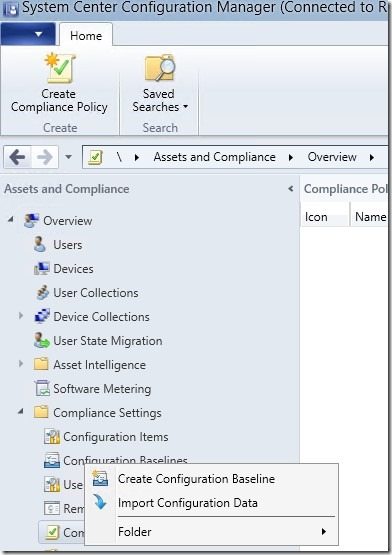
Task: Expand the Asset Intelligence node
Action: point(21,364)
